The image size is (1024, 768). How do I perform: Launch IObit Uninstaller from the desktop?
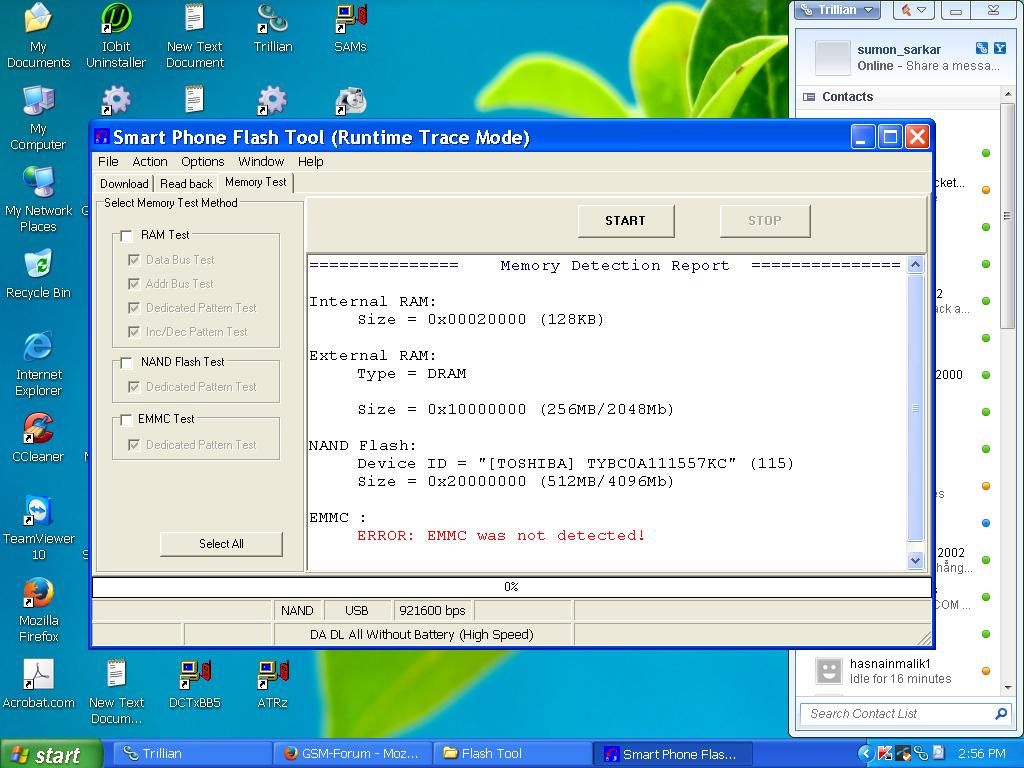pyautogui.click(x=116, y=37)
